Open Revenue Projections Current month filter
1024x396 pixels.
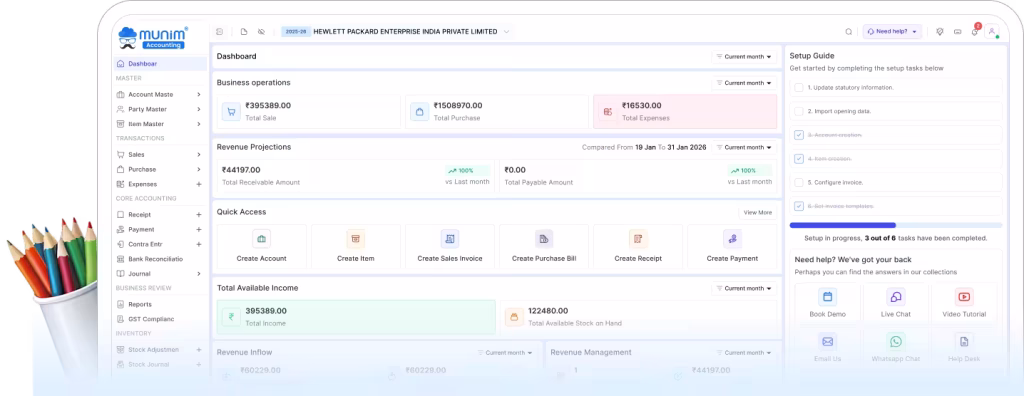pyautogui.click(x=744, y=147)
